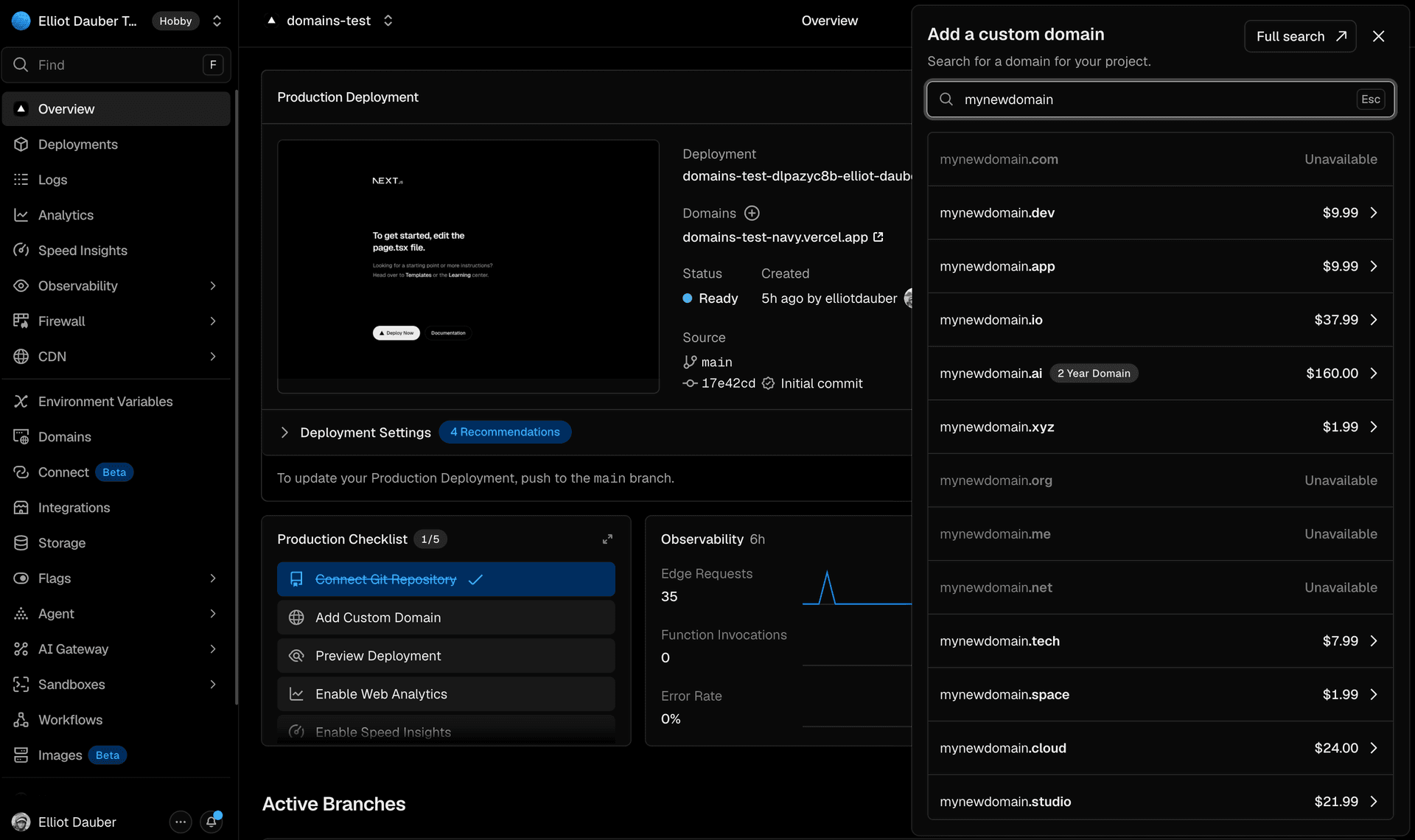The width and height of the screenshot is (1415, 840).
Task: Click the add domain plus icon
Action: 752,213
